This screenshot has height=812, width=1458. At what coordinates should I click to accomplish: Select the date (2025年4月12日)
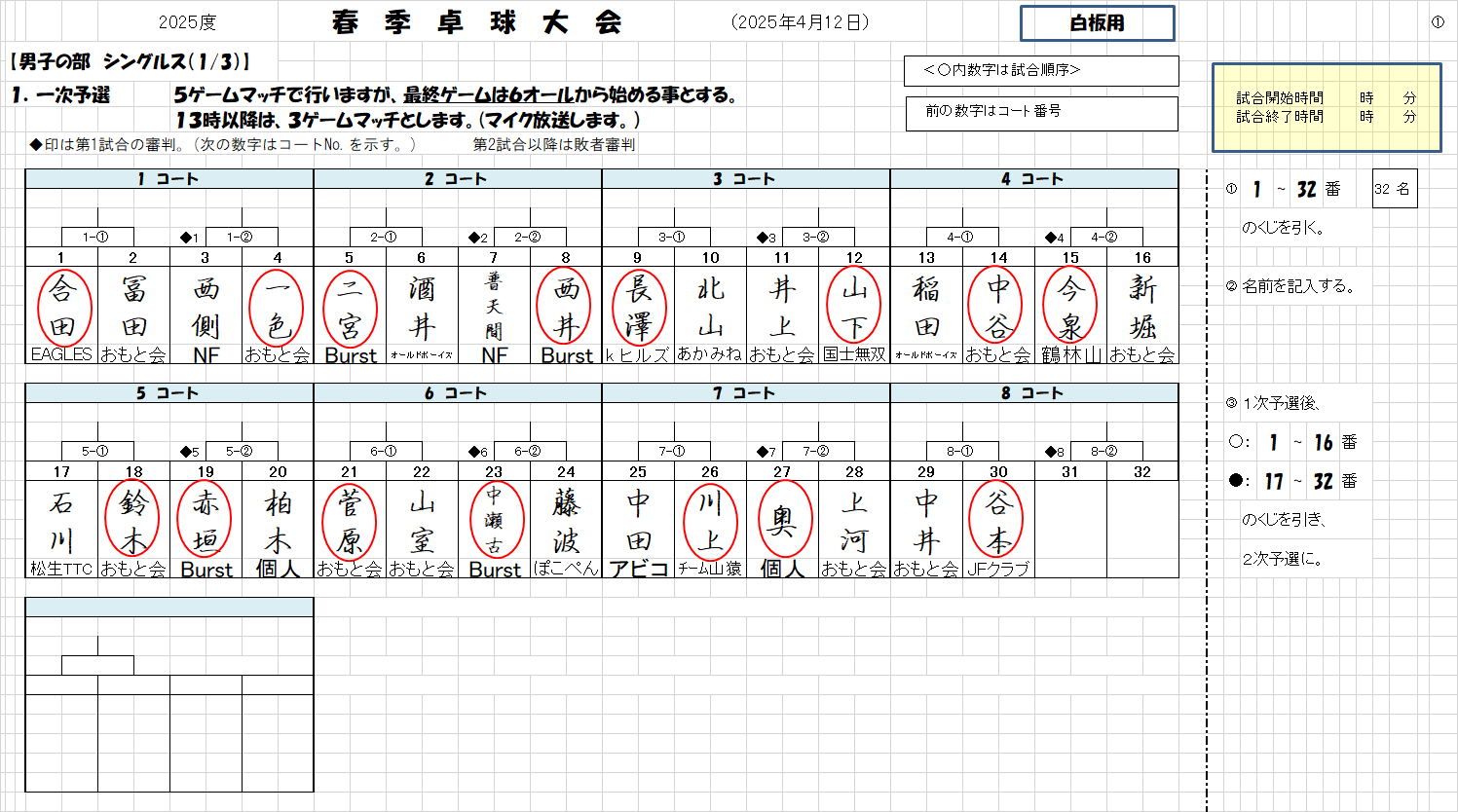click(800, 22)
